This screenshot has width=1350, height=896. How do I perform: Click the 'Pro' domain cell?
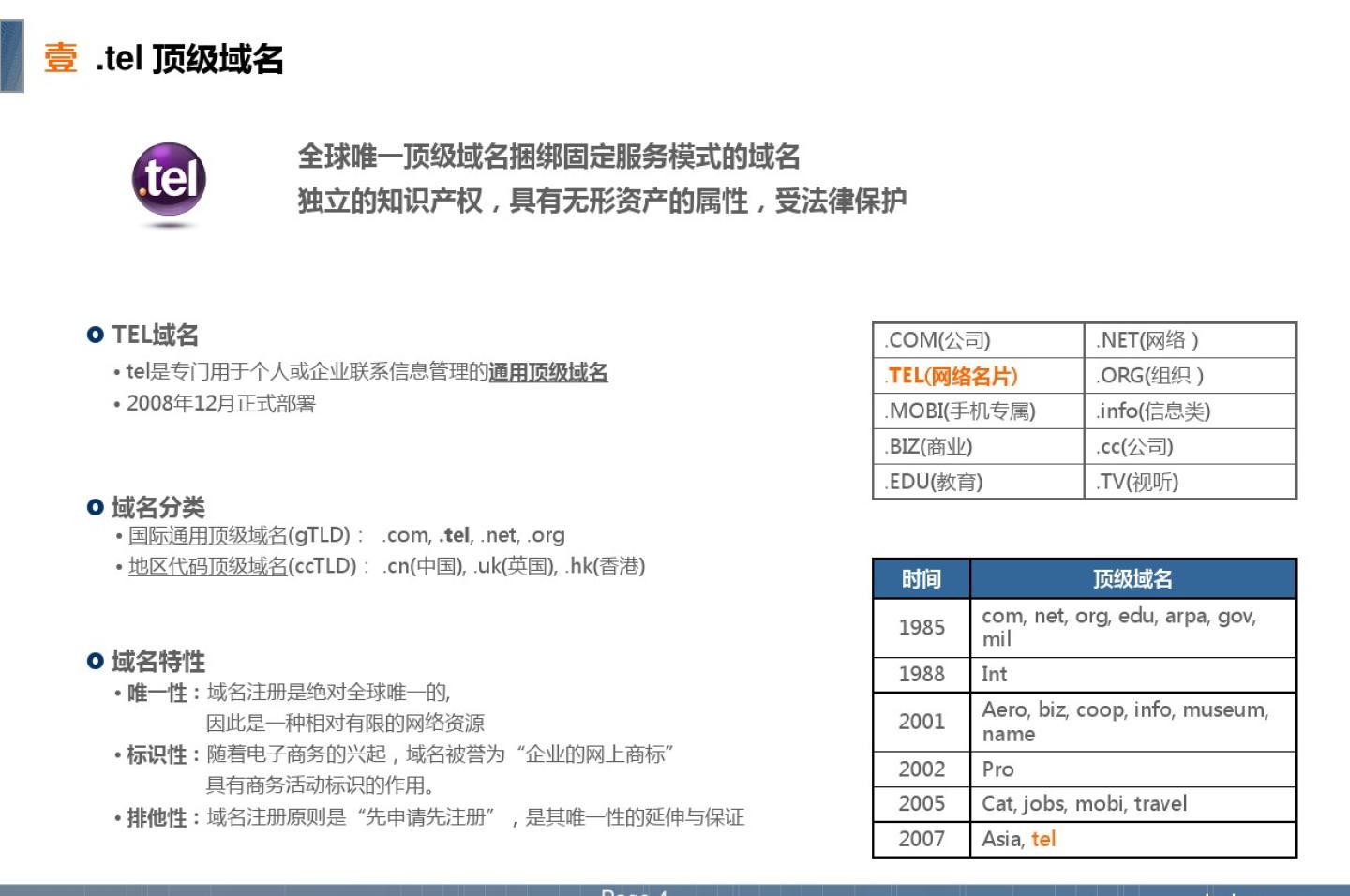[x=1133, y=769]
